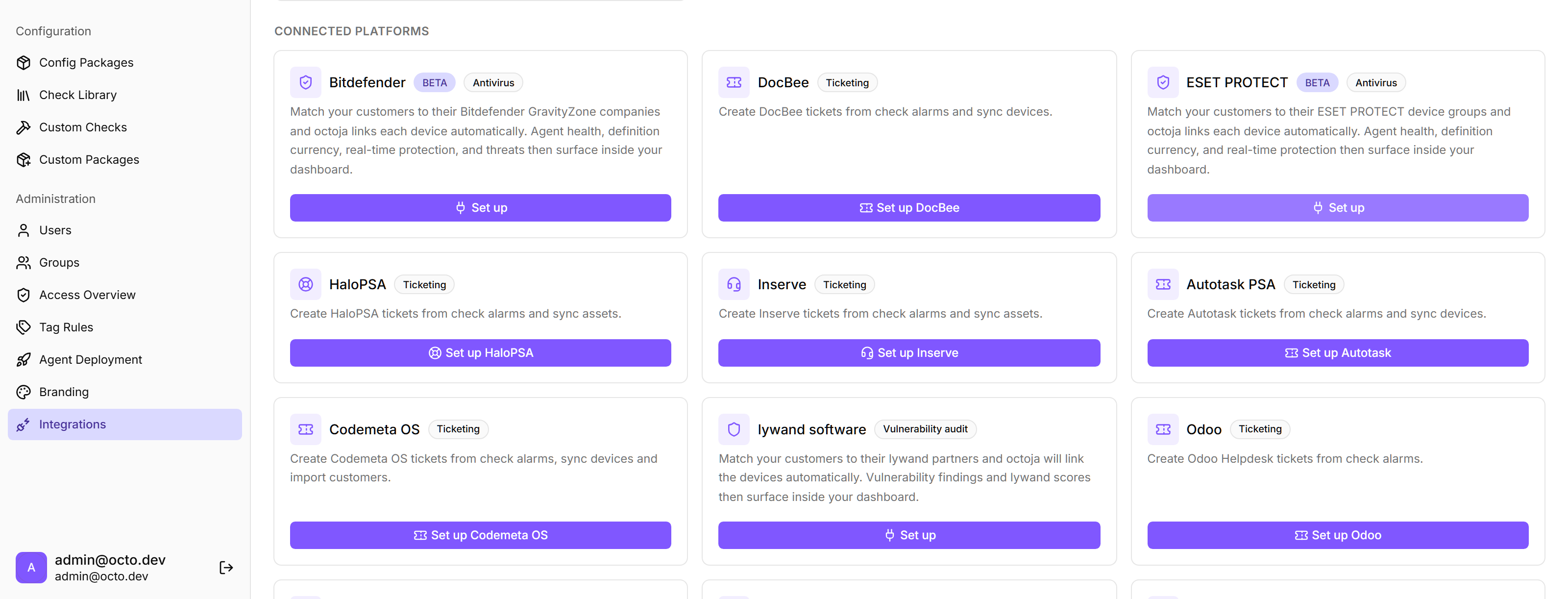Open Access Overview page
Viewport: 1568px width, 599px height.
pos(125,295)
